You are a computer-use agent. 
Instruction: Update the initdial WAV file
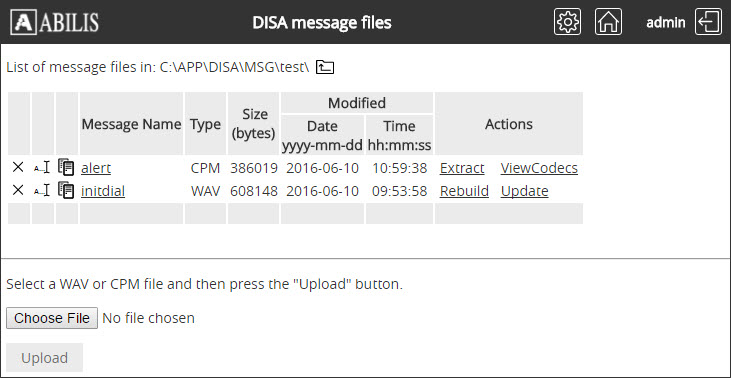tap(524, 191)
